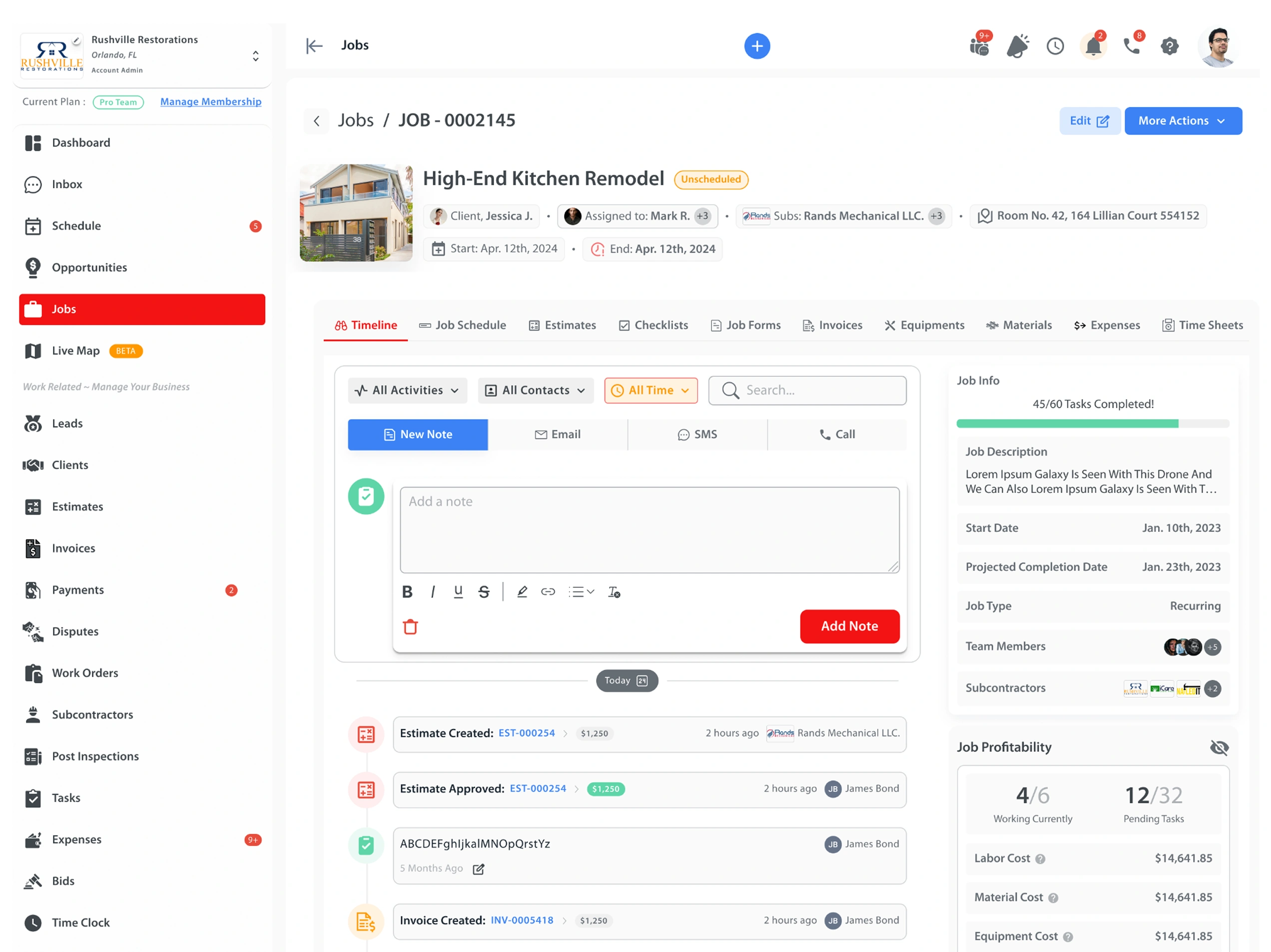The image size is (1271, 952).
Task: Open the All Time filter dropdown
Action: [x=650, y=391]
